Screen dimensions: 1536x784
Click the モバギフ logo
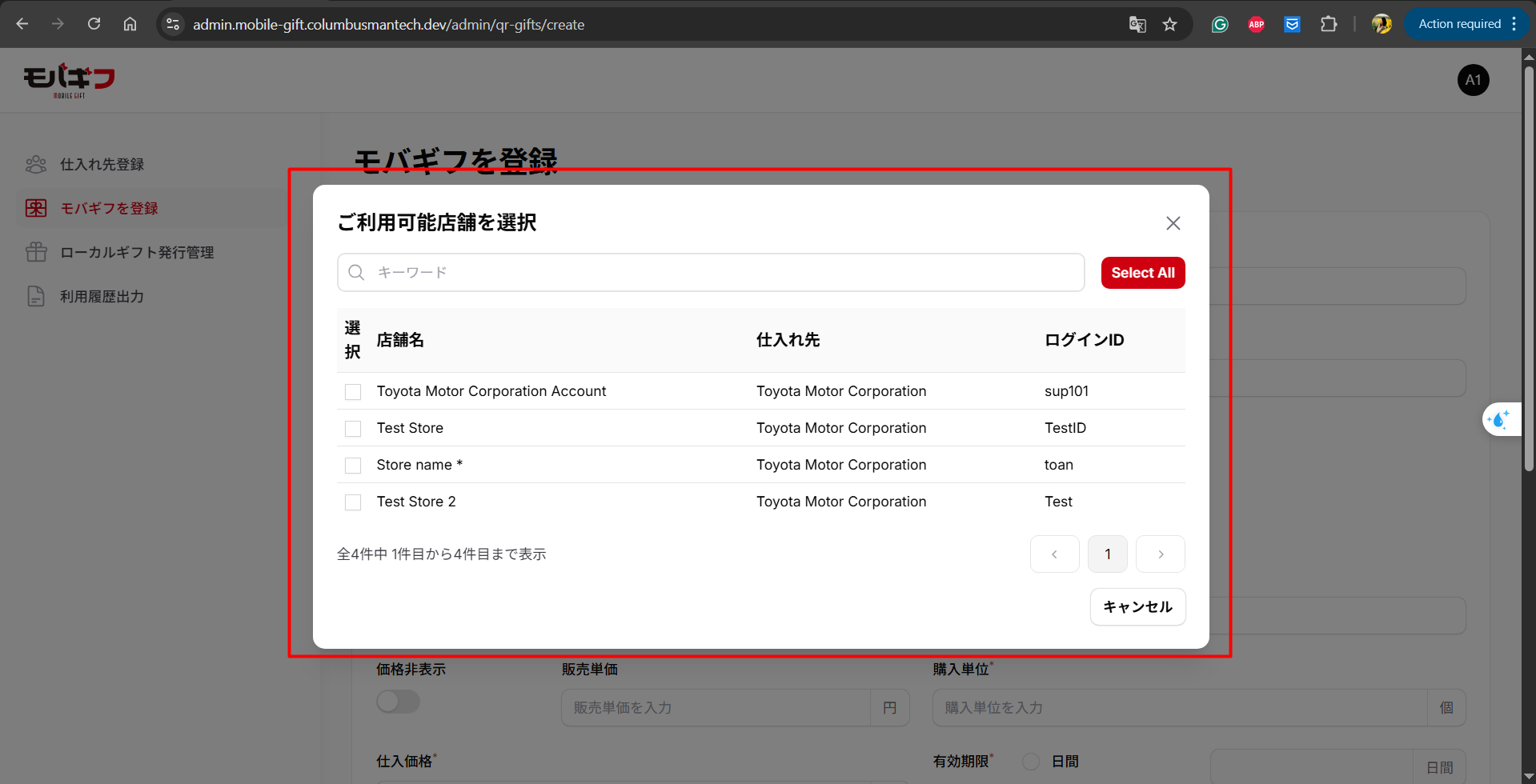pos(69,80)
